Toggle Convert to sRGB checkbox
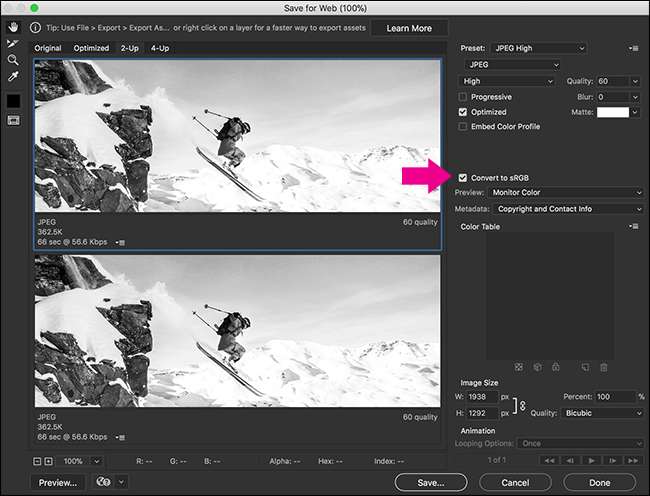 [x=462, y=177]
